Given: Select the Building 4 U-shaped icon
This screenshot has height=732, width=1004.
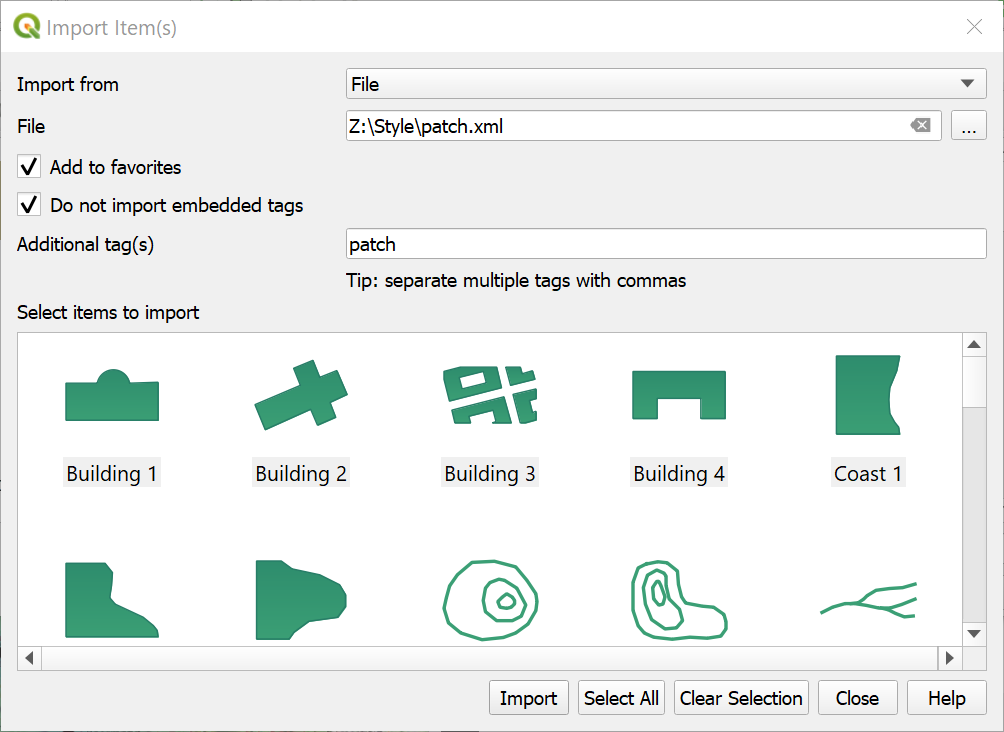Looking at the screenshot, I should coord(679,394).
